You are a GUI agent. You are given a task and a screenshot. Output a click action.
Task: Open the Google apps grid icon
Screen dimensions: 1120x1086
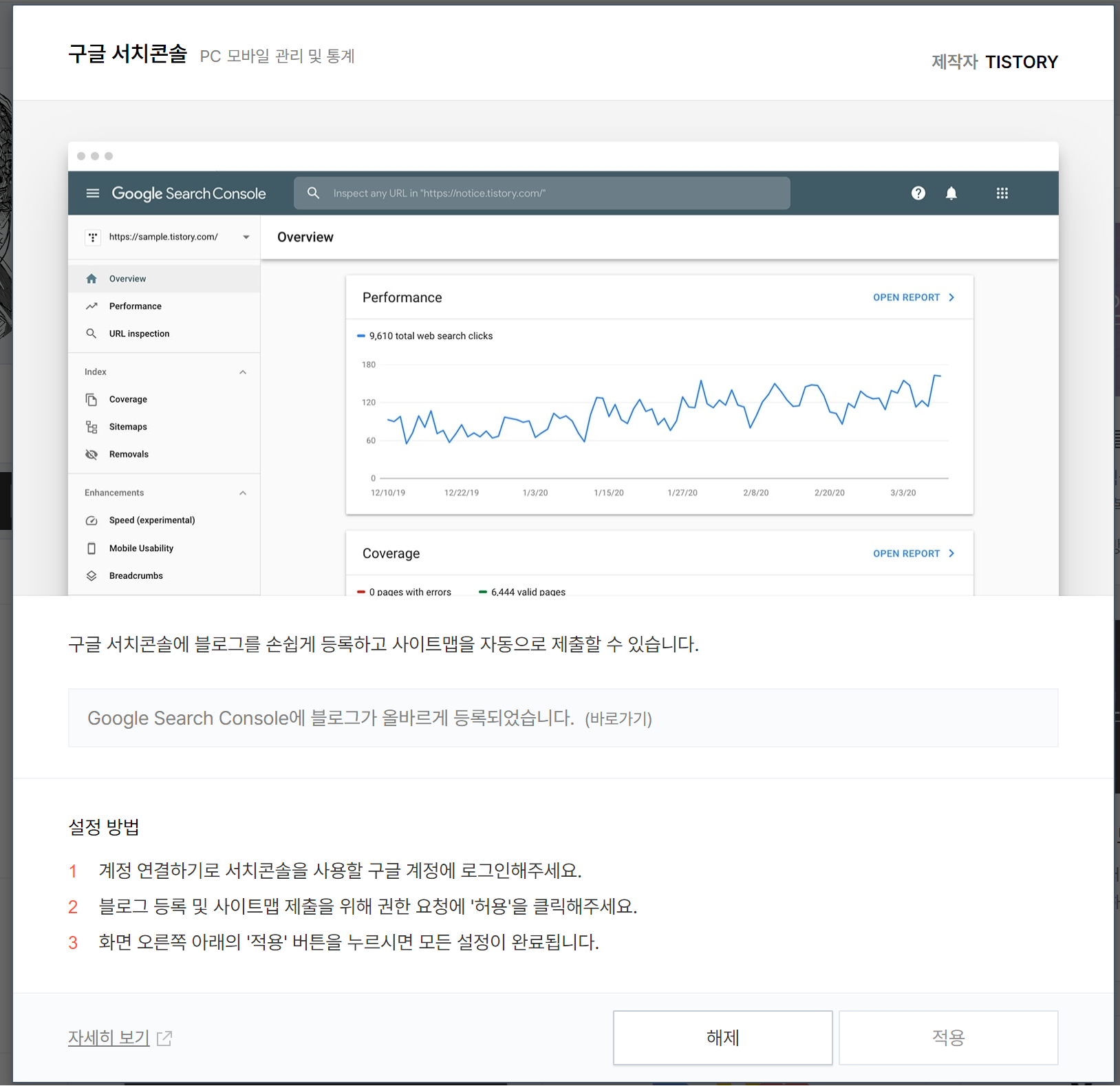(1002, 193)
